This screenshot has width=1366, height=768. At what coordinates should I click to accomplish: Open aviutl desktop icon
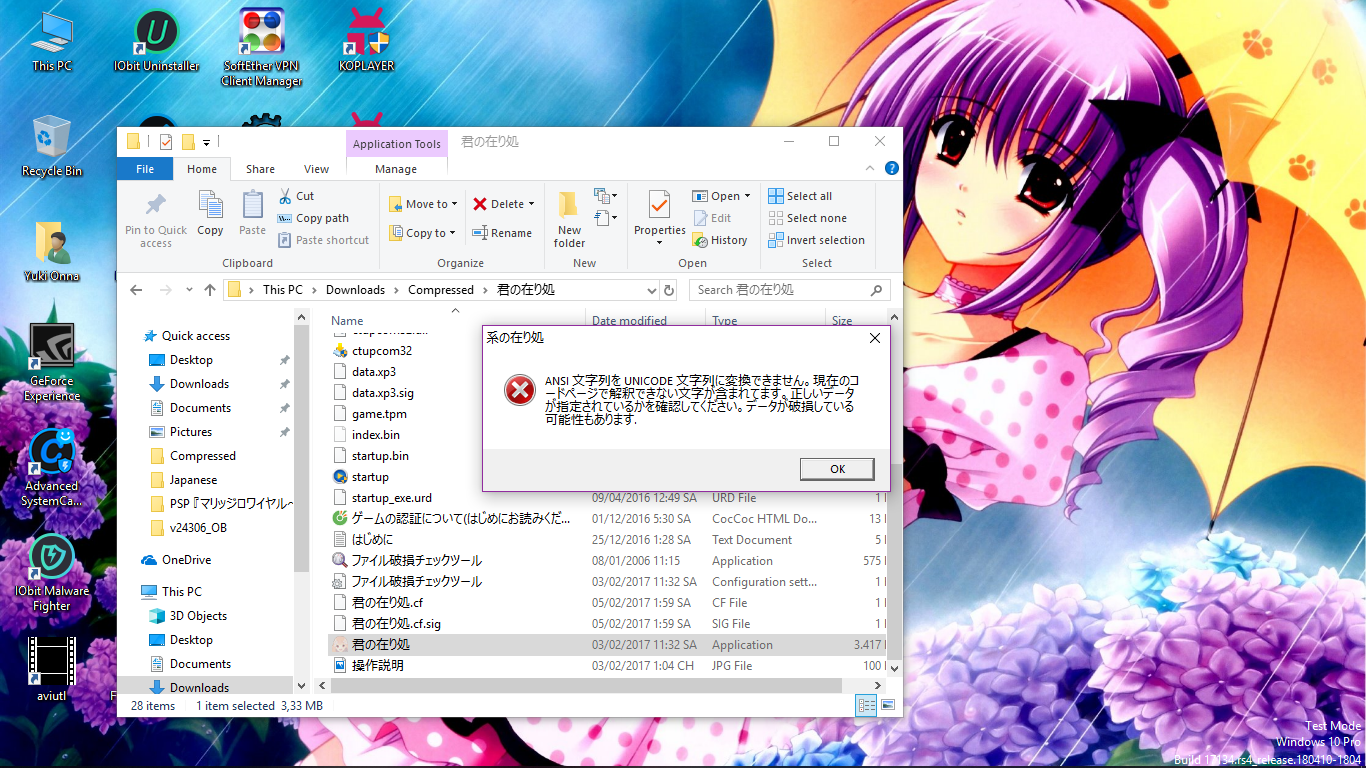52,668
